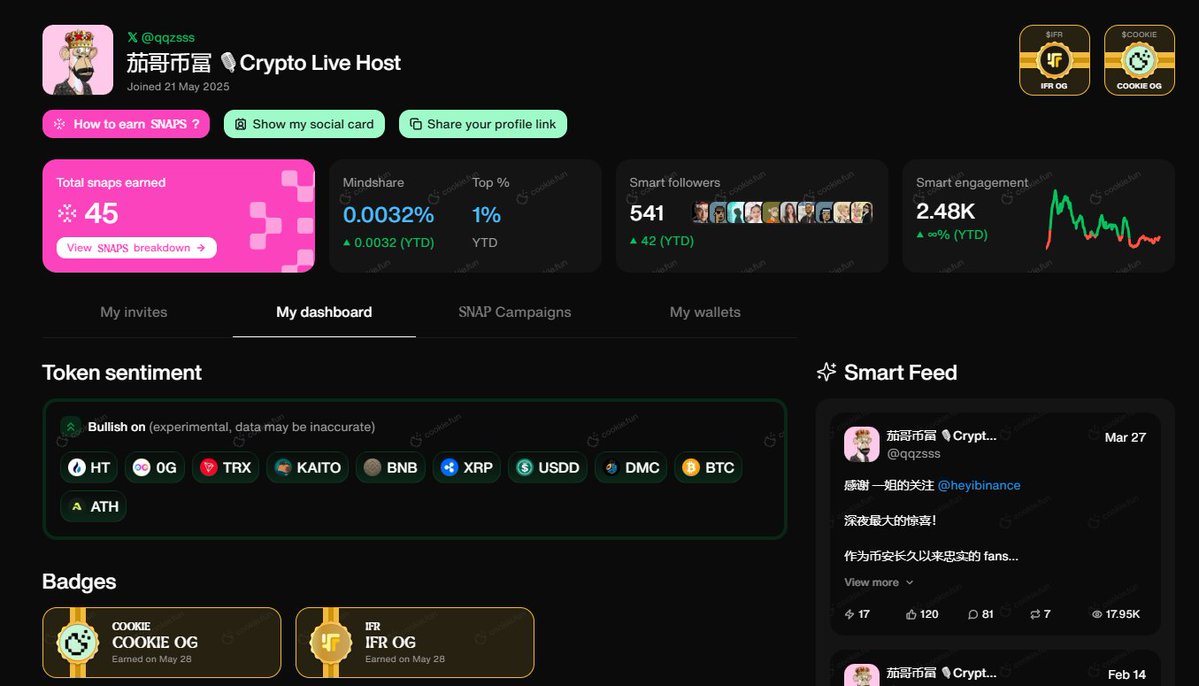
Task: Open the @qqzsss X profile link
Action: coord(161,37)
